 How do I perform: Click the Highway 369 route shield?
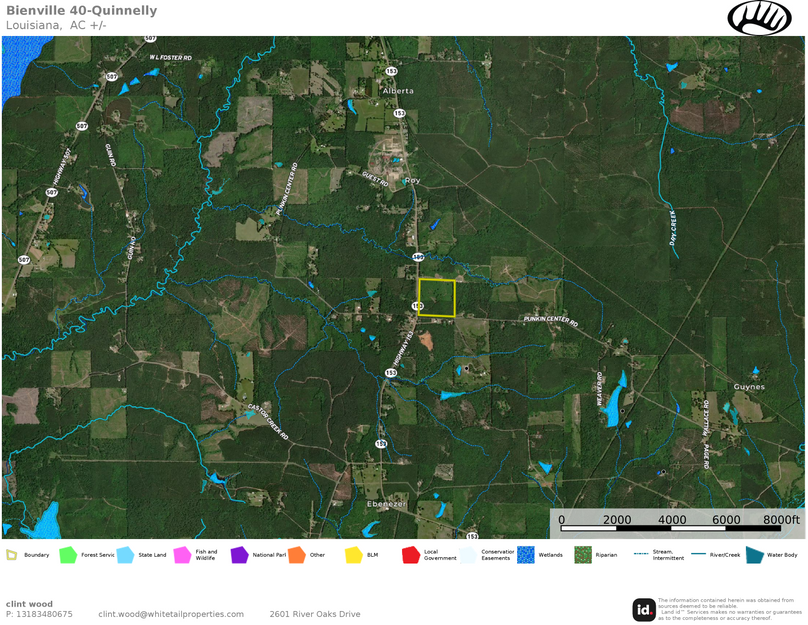[x=419, y=257]
